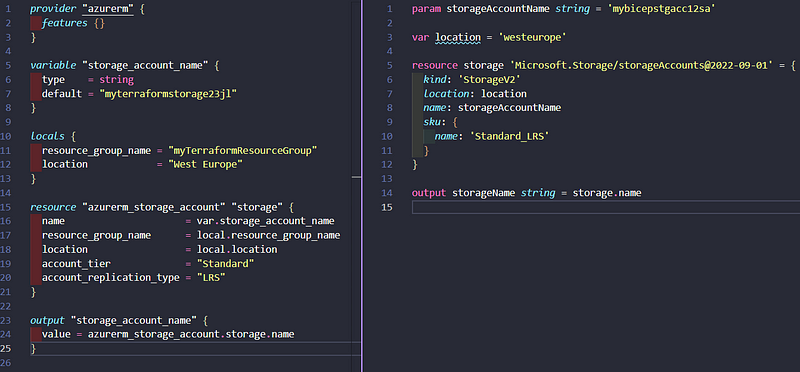The height and width of the screenshot is (372, 800).
Task: Click the 'westeurope' string
Action: (x=533, y=37)
